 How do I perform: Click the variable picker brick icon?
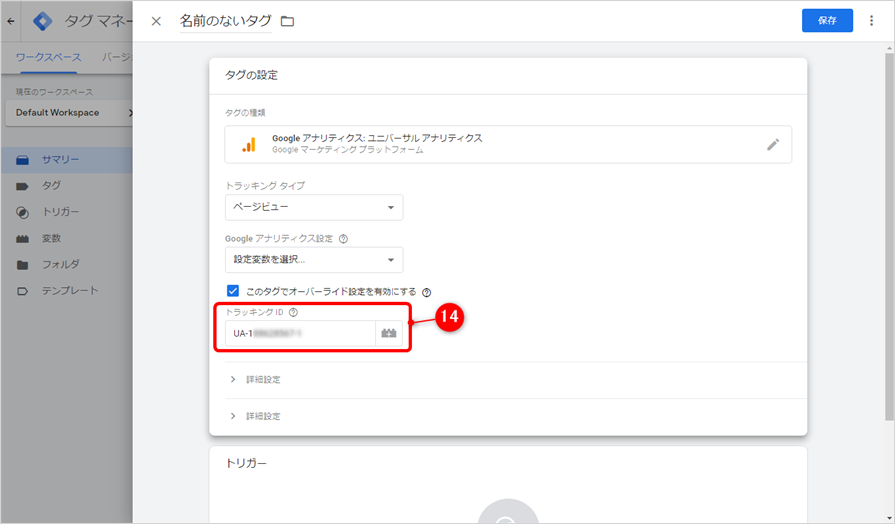tap(389, 333)
